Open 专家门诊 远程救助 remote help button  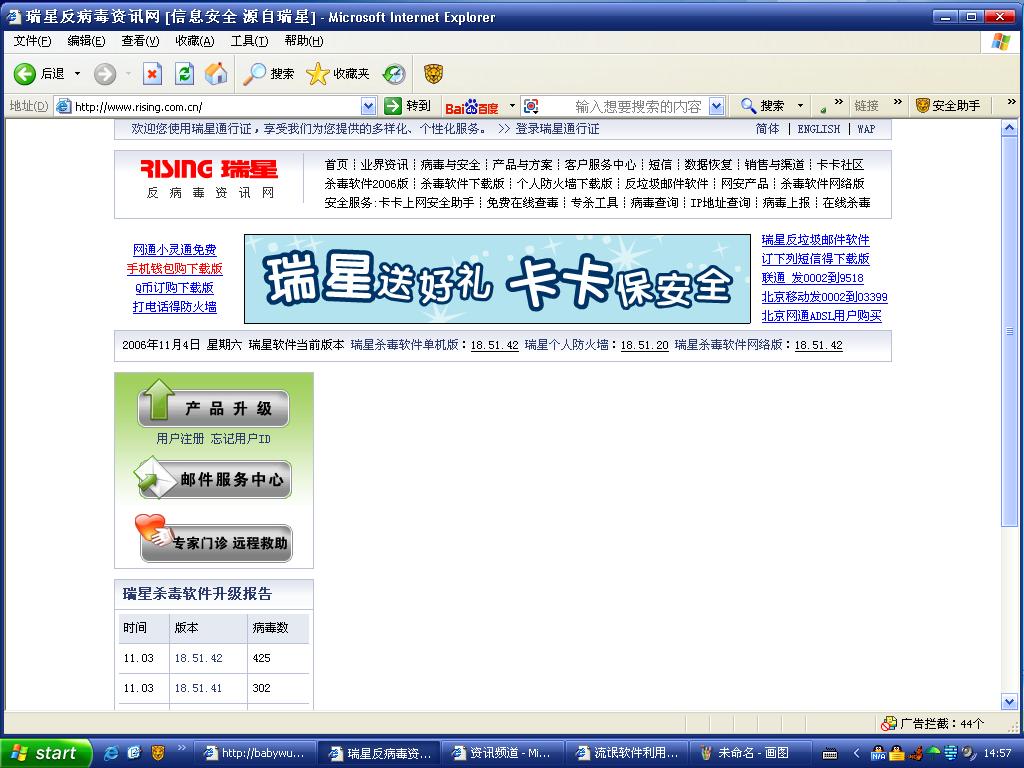click(214, 539)
